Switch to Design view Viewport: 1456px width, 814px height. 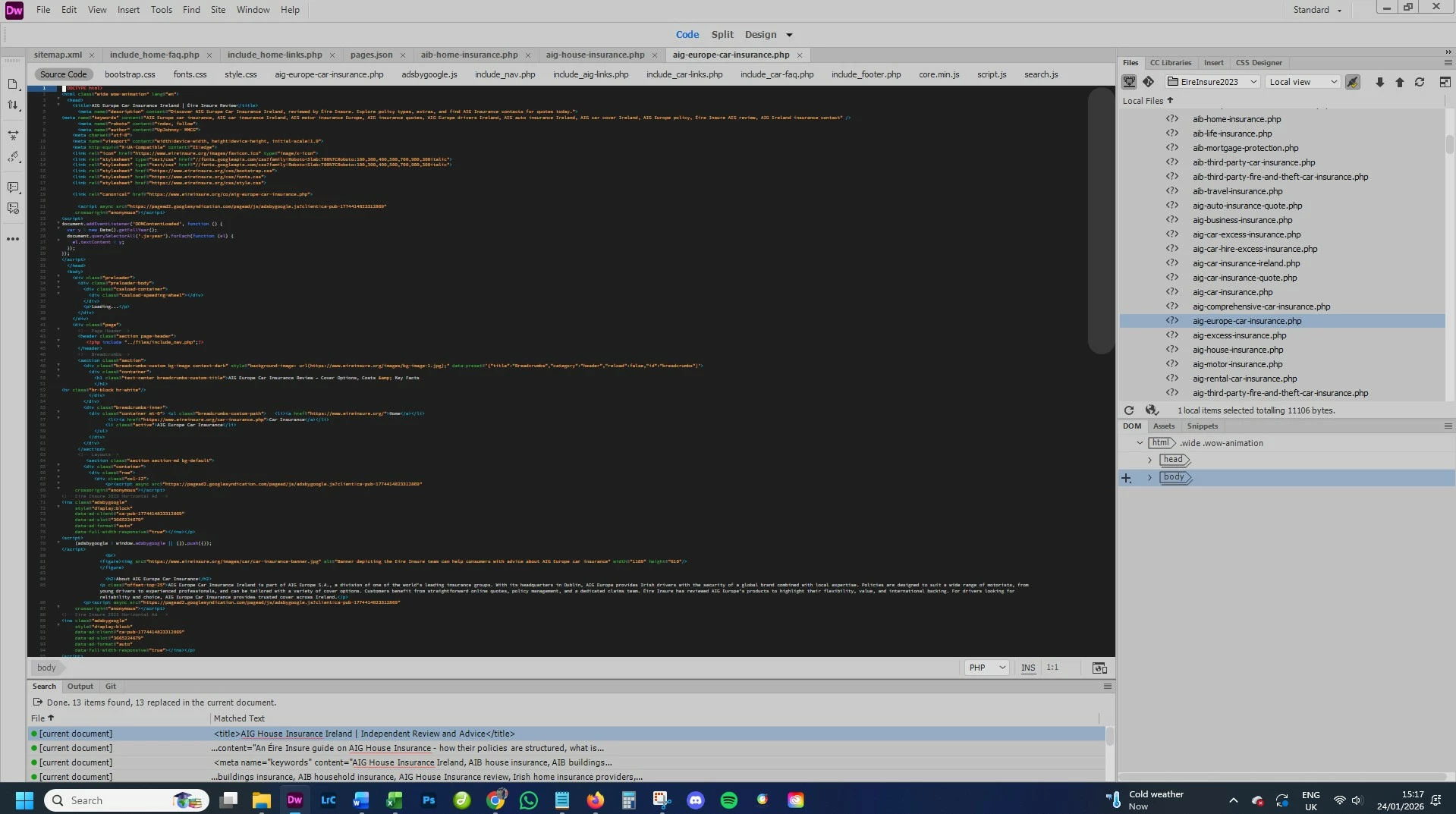point(760,35)
